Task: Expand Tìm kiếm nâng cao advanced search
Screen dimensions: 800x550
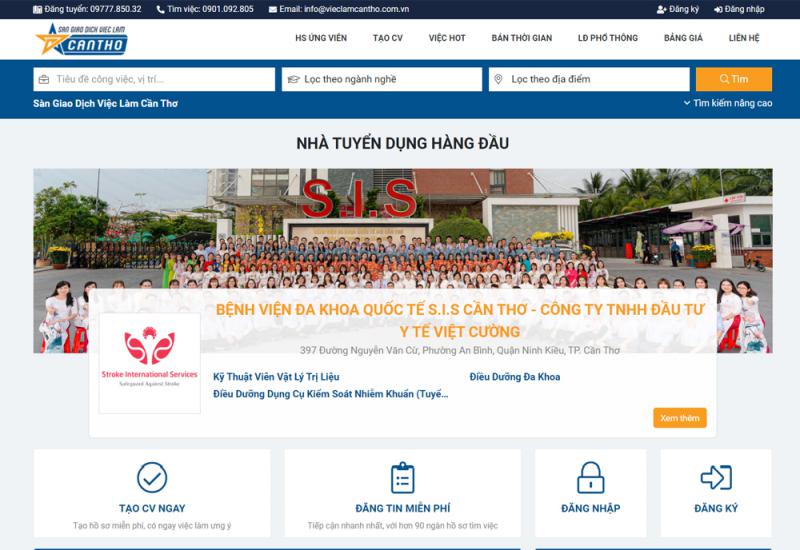Action: 728,103
